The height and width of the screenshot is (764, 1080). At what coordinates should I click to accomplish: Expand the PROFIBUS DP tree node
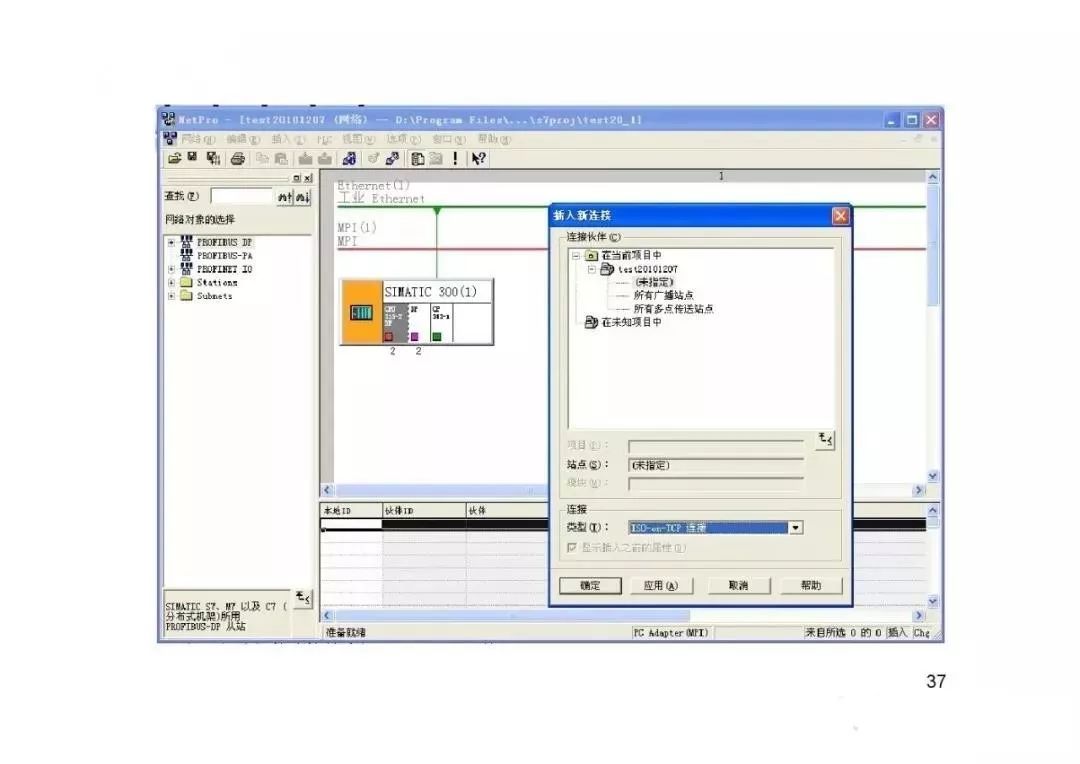pyautogui.click(x=171, y=242)
